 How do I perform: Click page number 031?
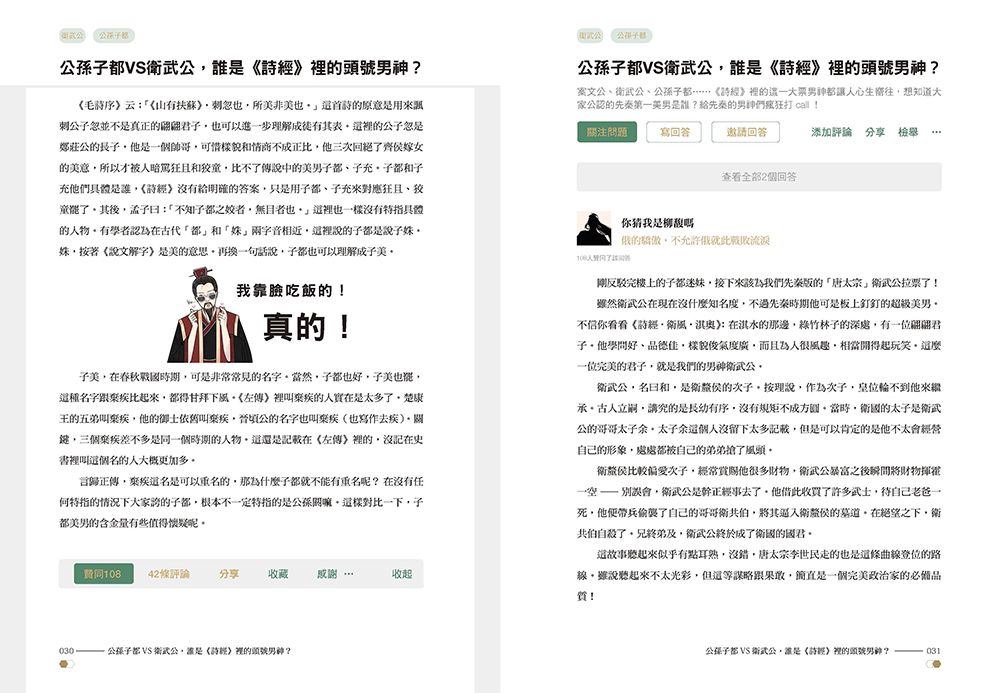pos(933,651)
